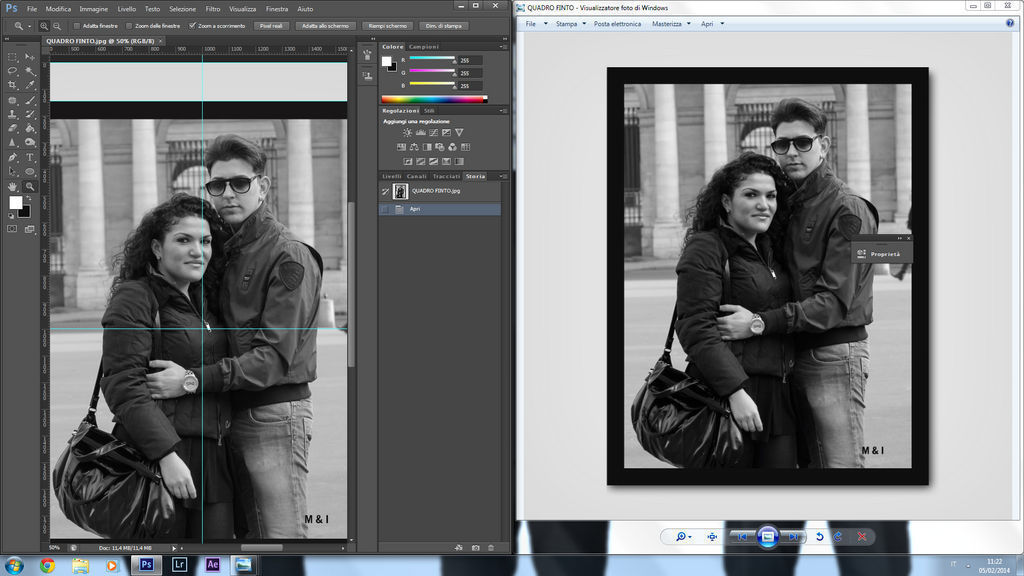
Task: Expand the Apri dropdown in Photo Viewer
Action: [722, 24]
